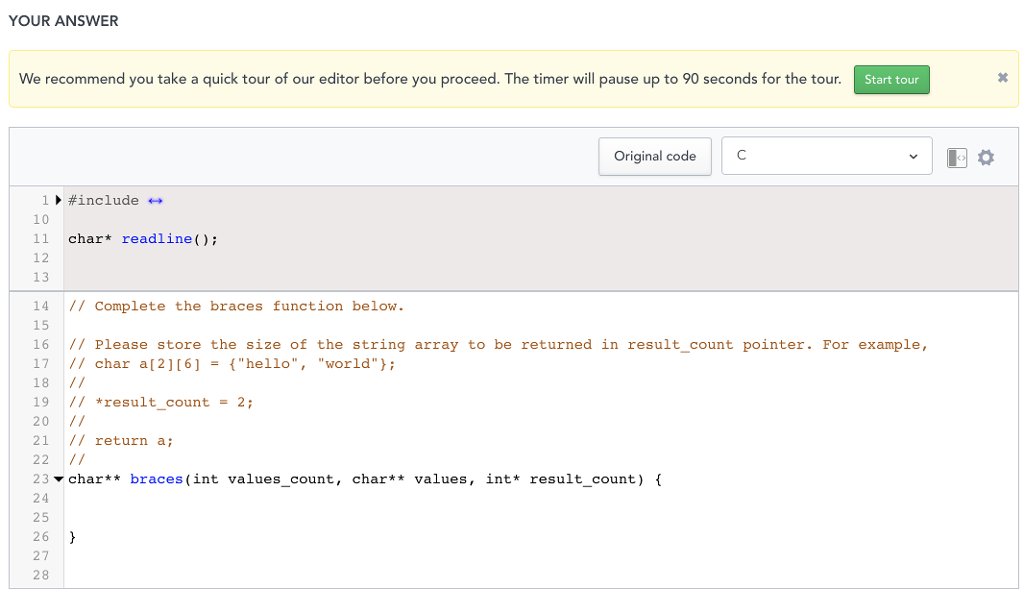Click line number 23 in the gutter
This screenshot has height=589, width=1024.
point(41,478)
